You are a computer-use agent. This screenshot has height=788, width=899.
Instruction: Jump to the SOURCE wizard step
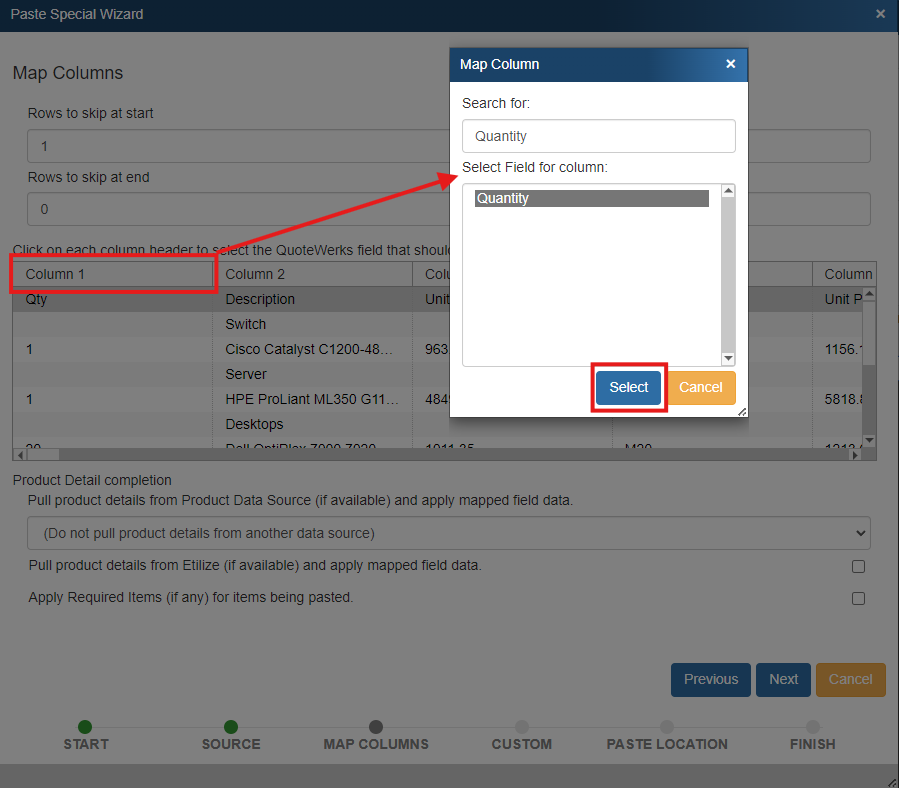(x=231, y=727)
